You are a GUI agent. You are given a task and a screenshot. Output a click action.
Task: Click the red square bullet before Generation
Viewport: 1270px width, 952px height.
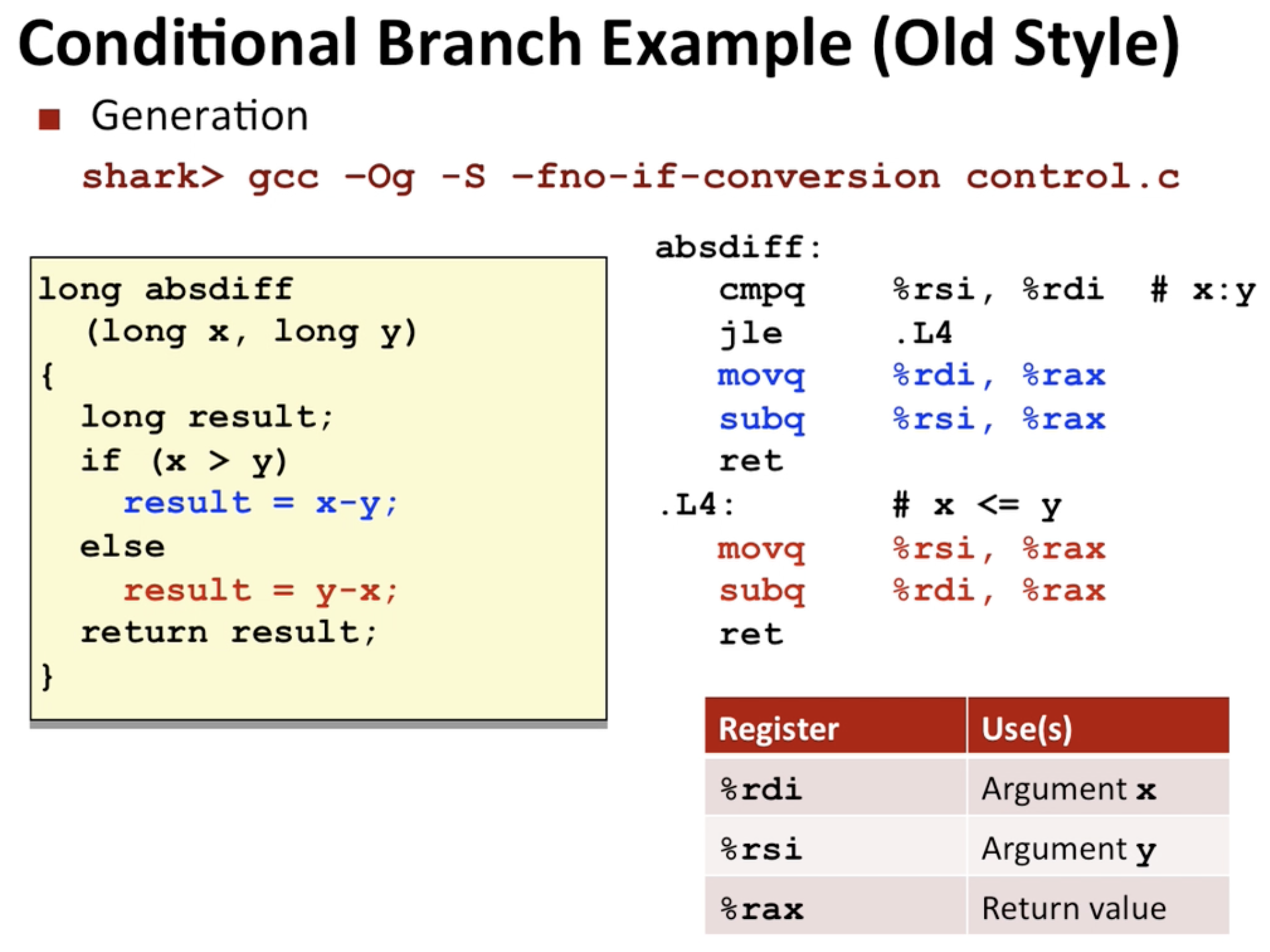pyautogui.click(x=50, y=119)
